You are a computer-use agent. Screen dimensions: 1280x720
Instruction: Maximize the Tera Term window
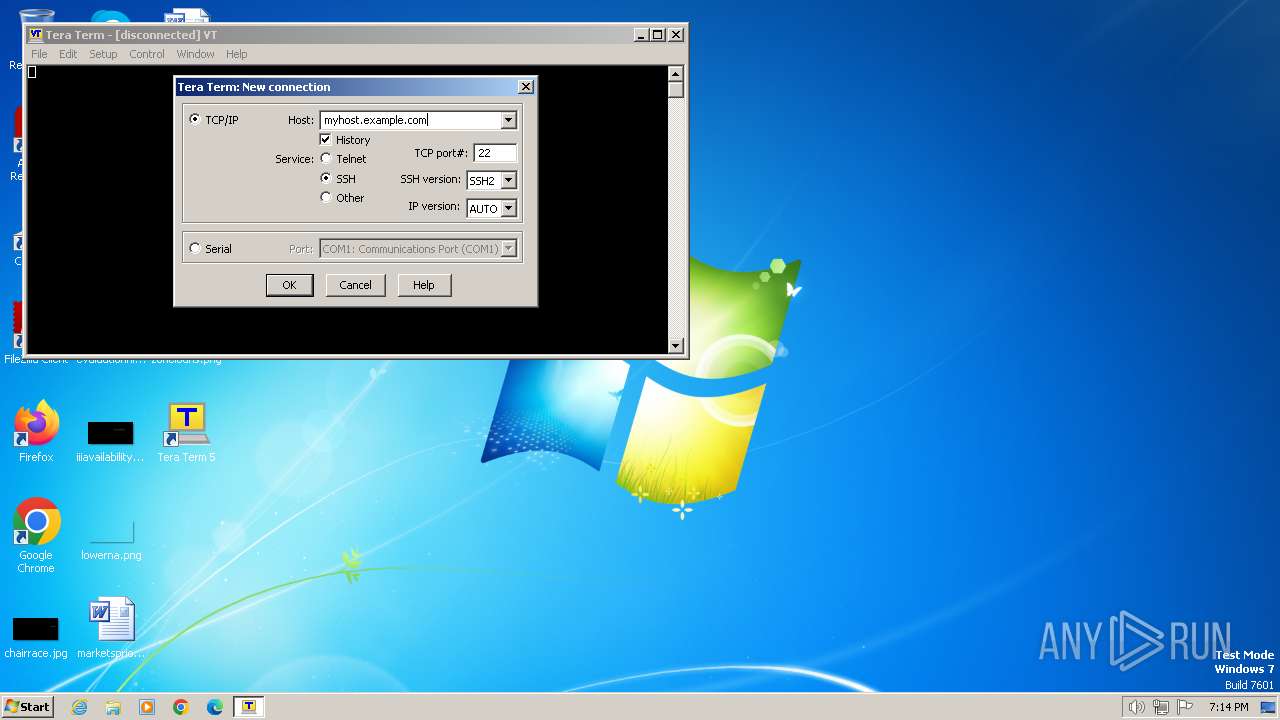point(657,34)
